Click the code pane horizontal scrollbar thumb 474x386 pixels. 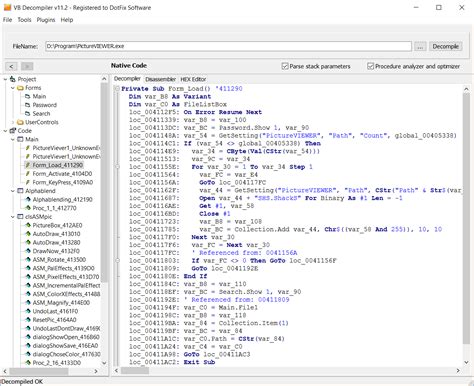(135, 370)
